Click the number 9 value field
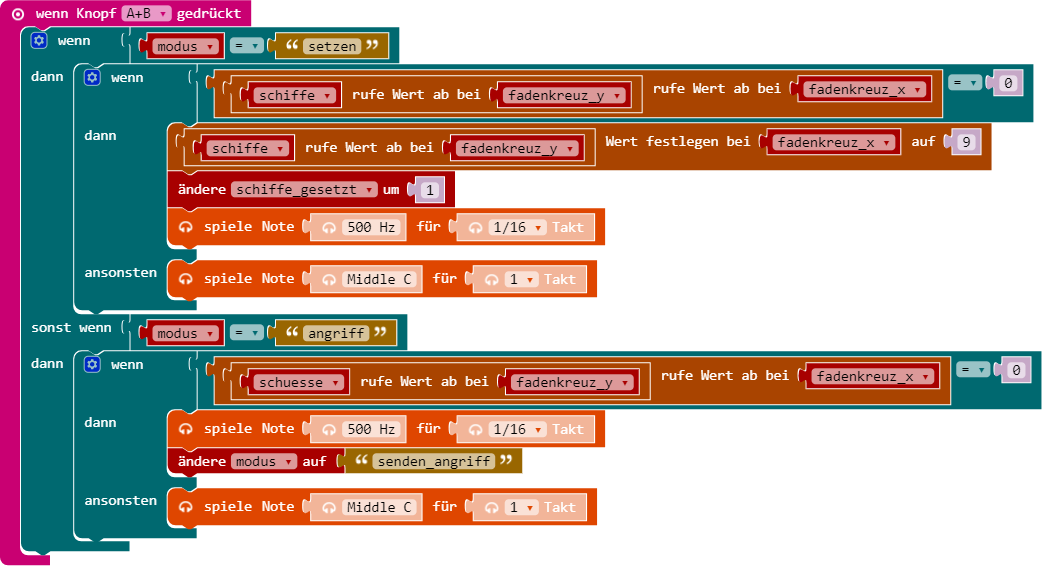The image size is (1043, 569). (x=965, y=142)
